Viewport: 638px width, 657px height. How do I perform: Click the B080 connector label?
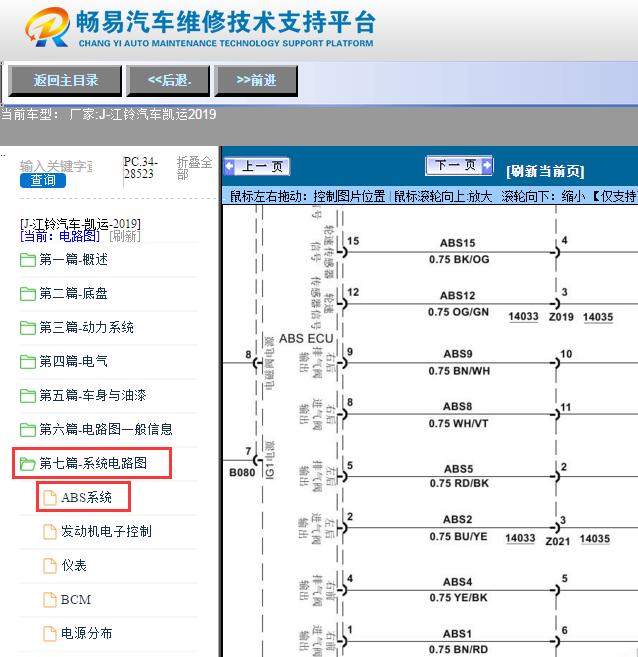coord(242,473)
